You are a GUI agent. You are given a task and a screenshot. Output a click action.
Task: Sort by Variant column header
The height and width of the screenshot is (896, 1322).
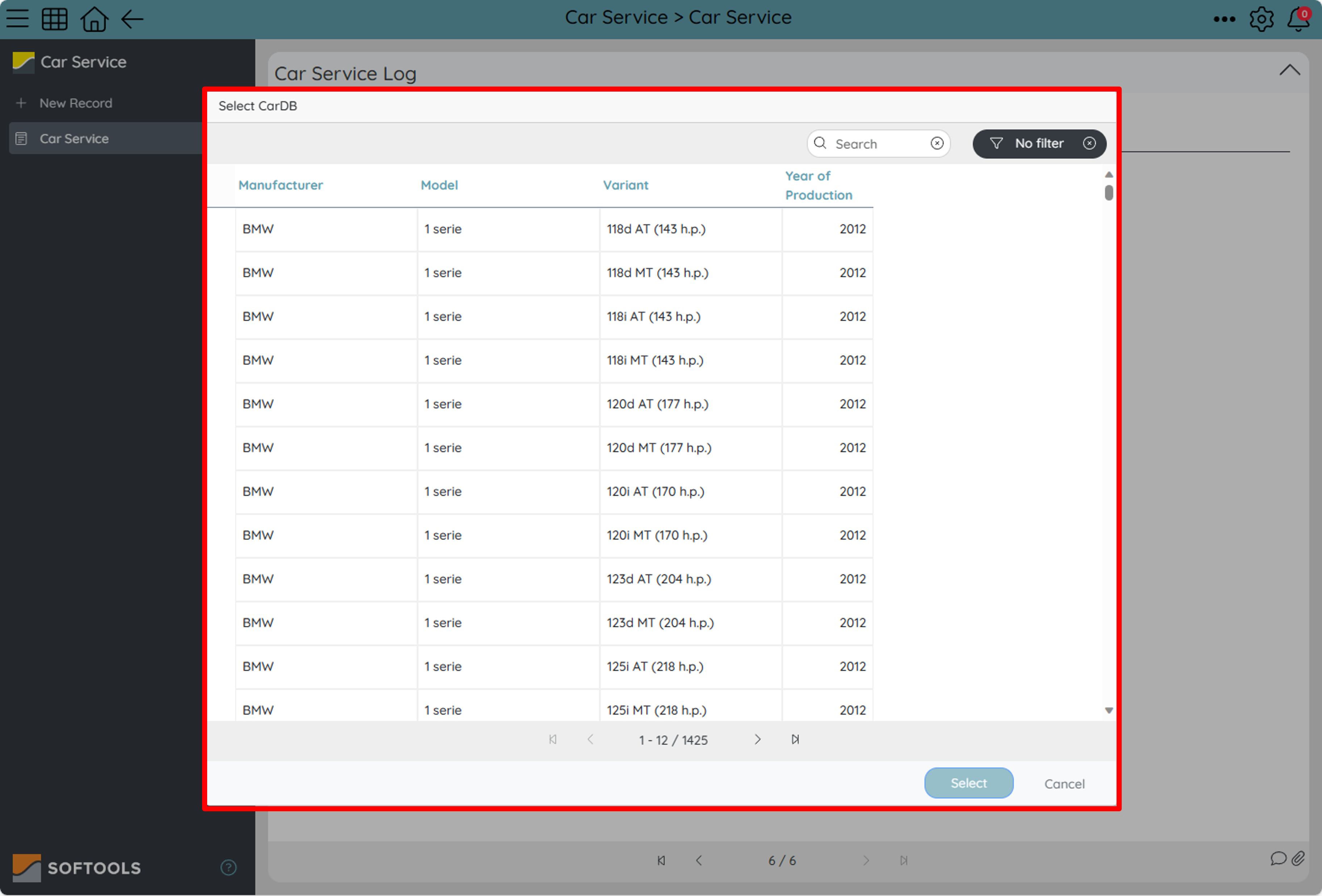point(626,185)
